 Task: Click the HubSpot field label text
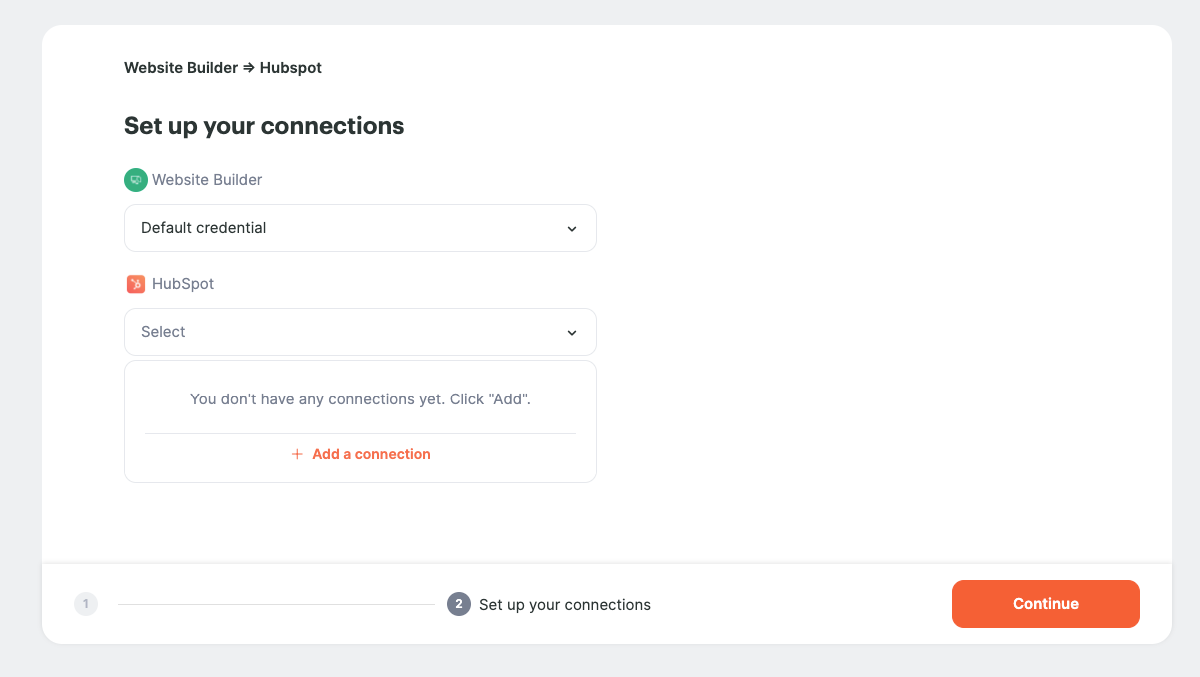click(x=183, y=284)
